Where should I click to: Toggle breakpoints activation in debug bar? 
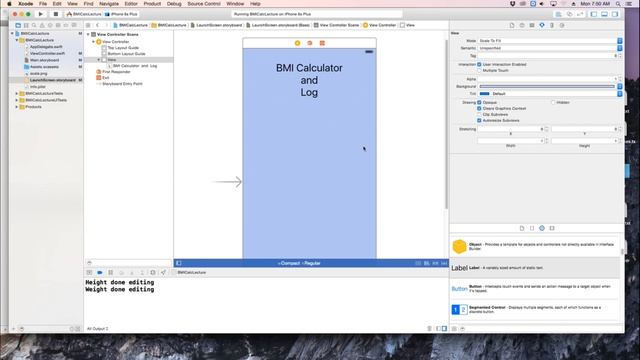pyautogui.click(x=100, y=272)
